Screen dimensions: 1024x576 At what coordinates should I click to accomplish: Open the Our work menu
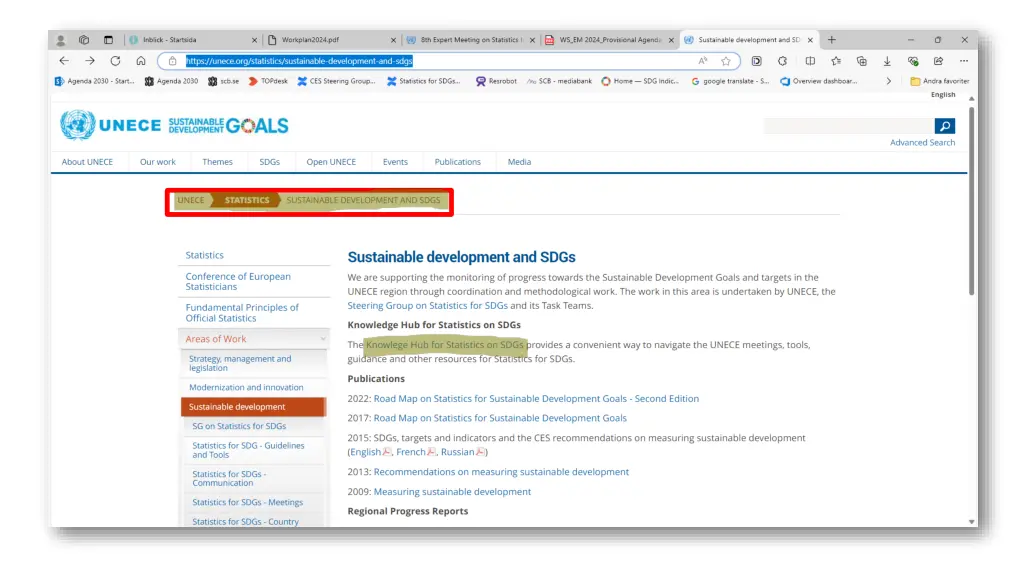tap(157, 162)
